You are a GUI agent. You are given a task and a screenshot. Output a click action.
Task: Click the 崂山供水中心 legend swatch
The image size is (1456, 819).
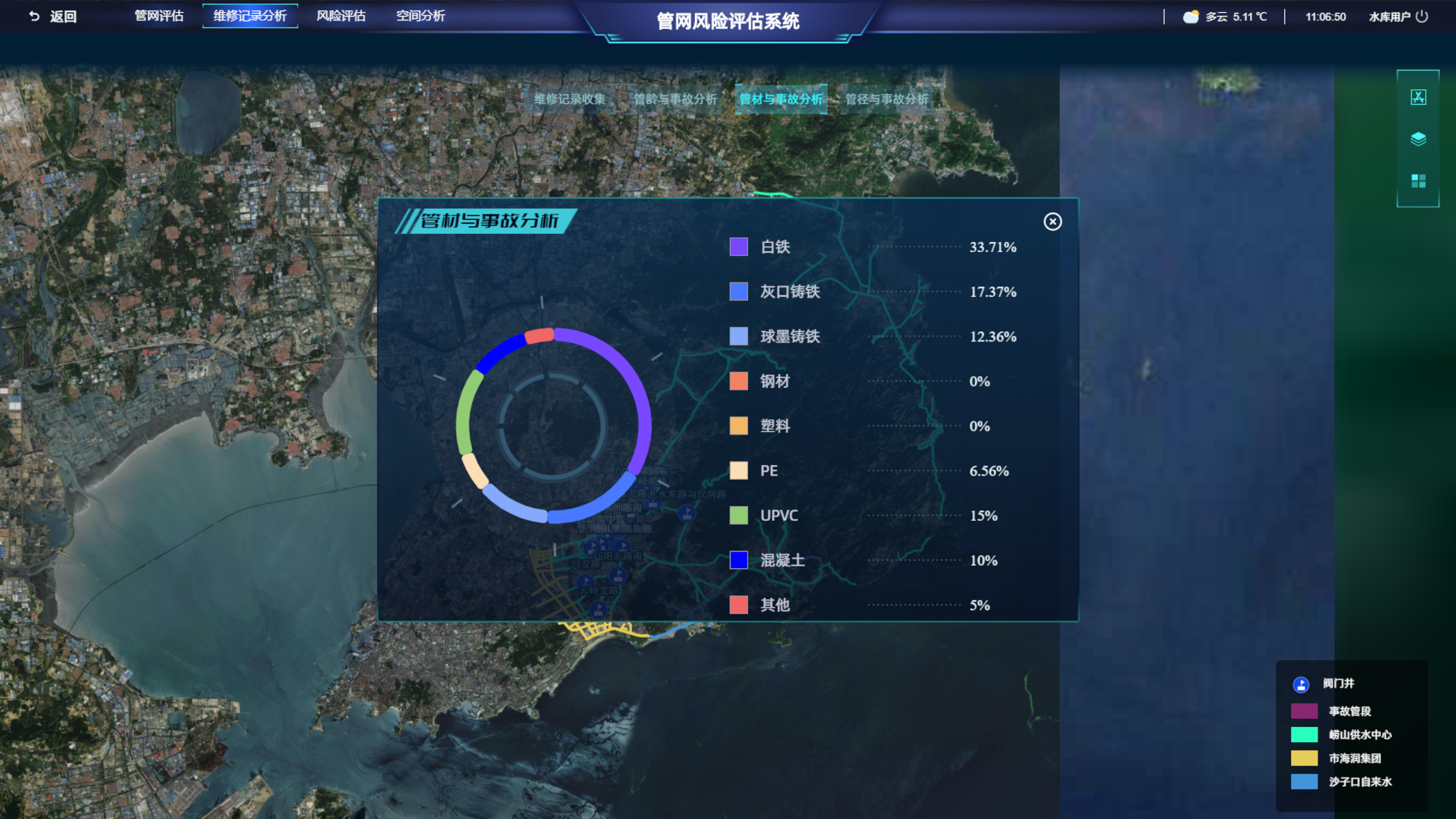click(1304, 735)
